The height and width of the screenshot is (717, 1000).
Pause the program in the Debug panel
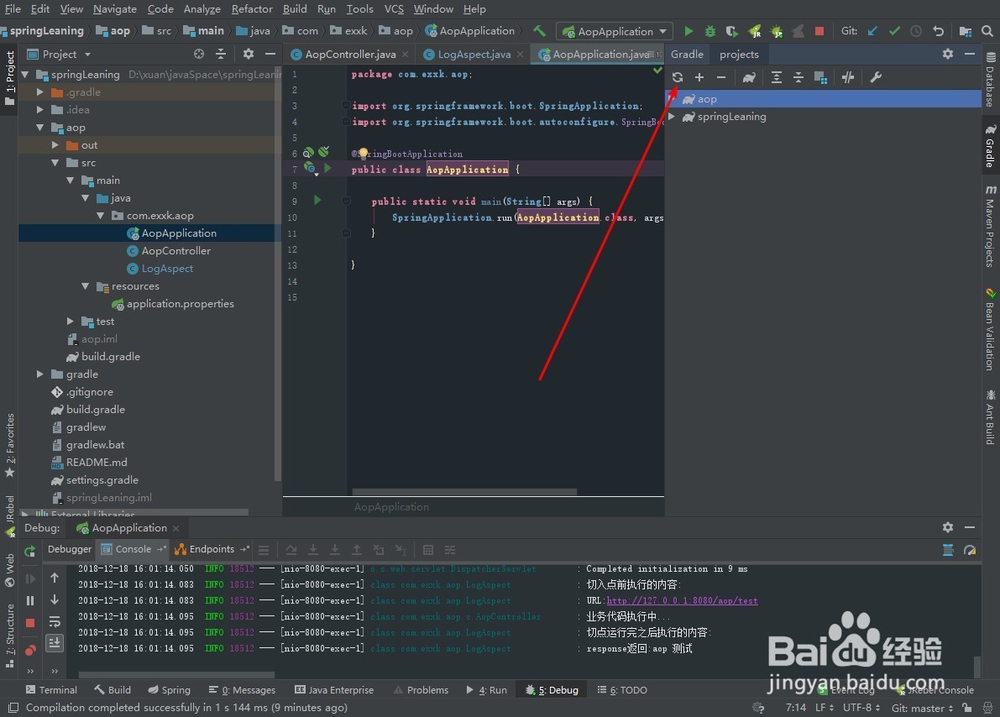coord(30,600)
